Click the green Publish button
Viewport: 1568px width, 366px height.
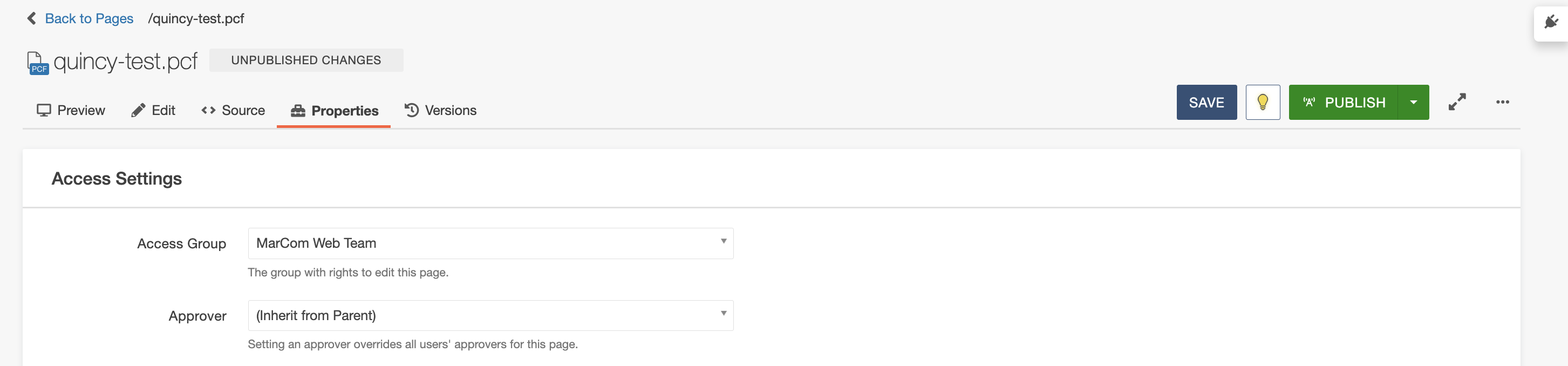[x=1344, y=103]
